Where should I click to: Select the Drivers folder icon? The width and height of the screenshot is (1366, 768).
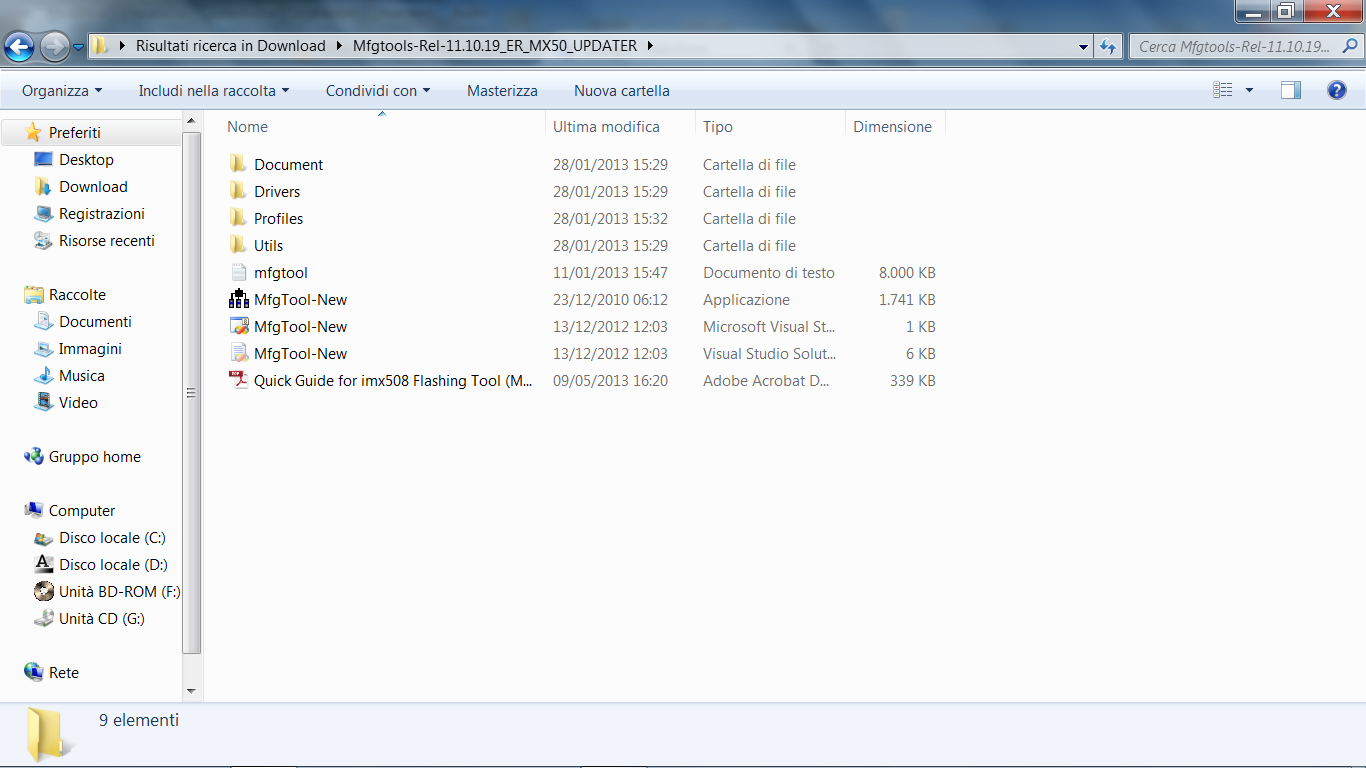pos(238,191)
